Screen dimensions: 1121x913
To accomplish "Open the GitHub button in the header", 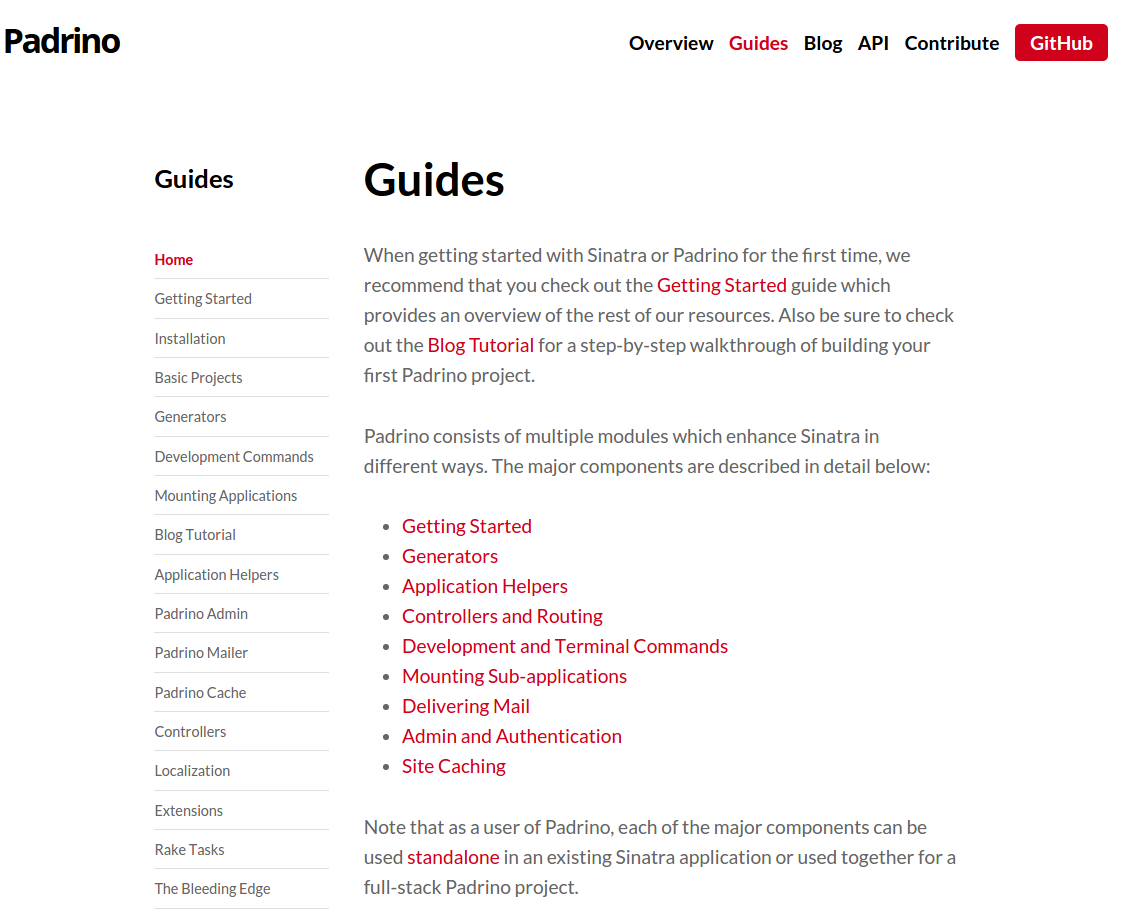I will (x=1061, y=43).
